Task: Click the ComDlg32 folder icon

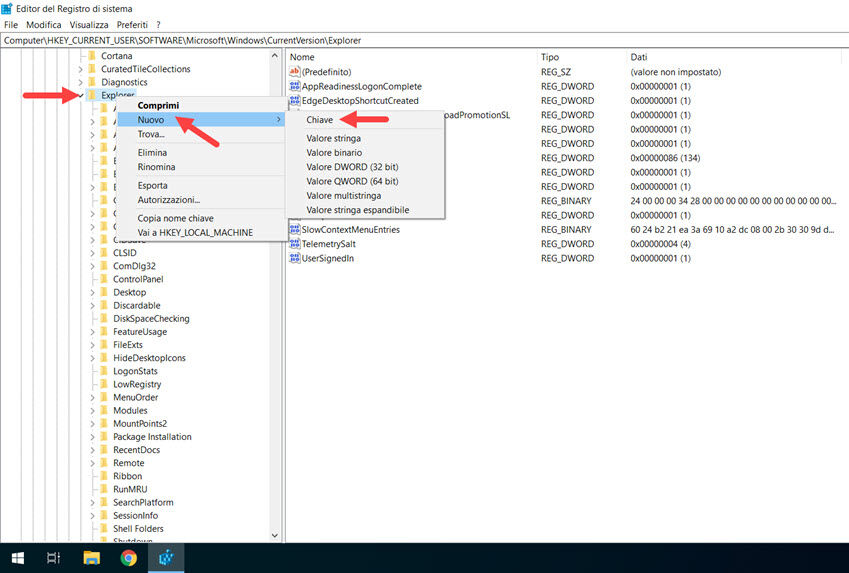Action: point(103,265)
